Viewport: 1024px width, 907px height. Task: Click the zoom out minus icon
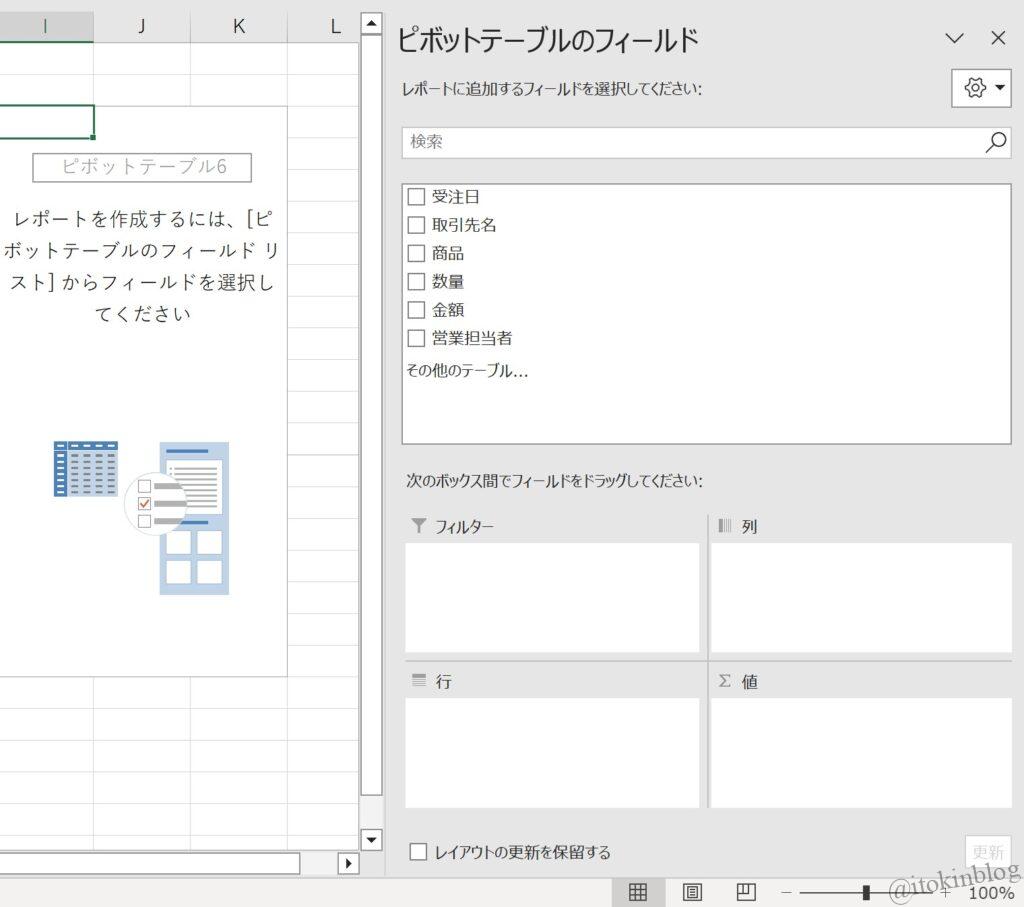point(787,892)
